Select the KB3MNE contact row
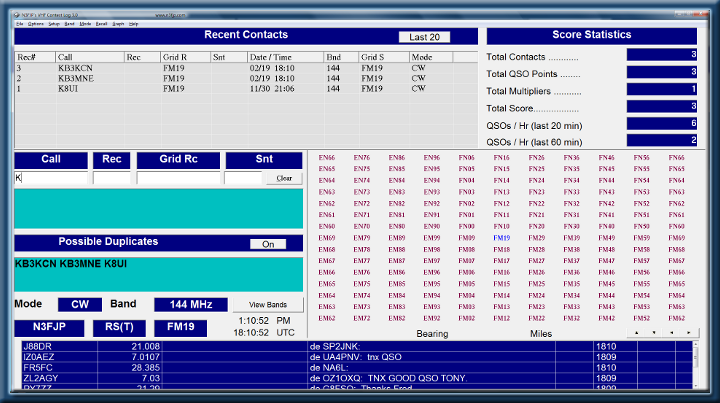This screenshot has width=720, height=403. pos(246,78)
